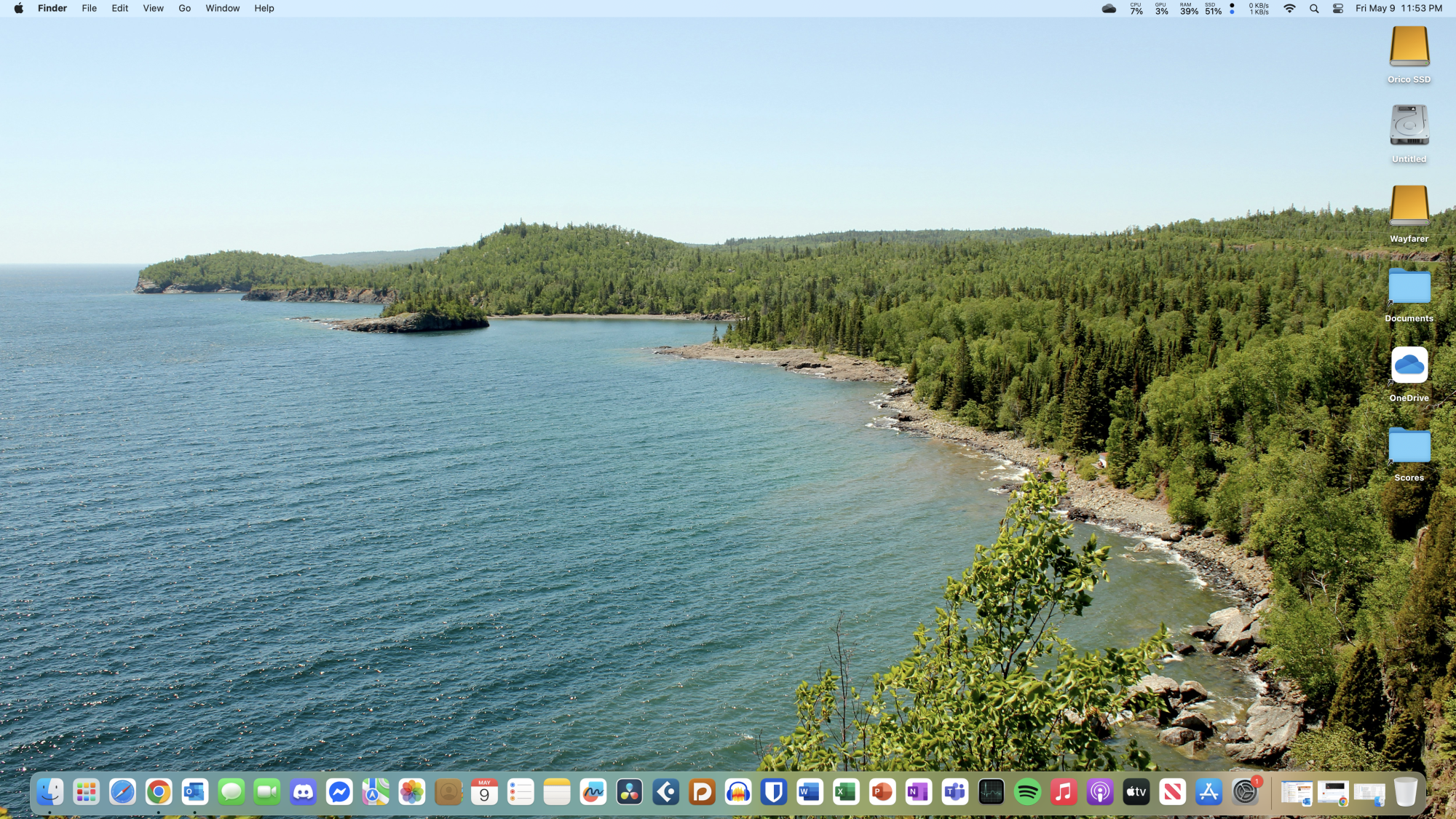Image resolution: width=1456 pixels, height=819 pixels.
Task: Open Microsoft Excel in the Dock
Action: click(x=846, y=792)
